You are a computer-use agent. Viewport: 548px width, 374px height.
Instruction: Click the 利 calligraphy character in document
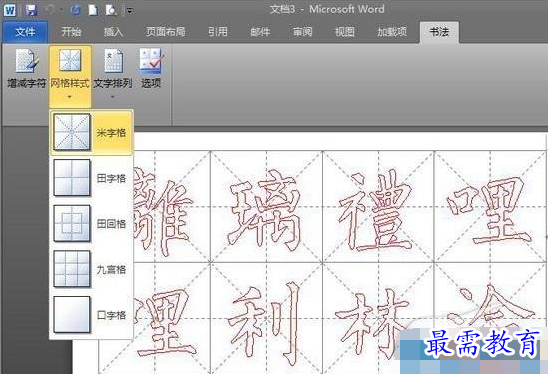pyautogui.click(x=265, y=323)
